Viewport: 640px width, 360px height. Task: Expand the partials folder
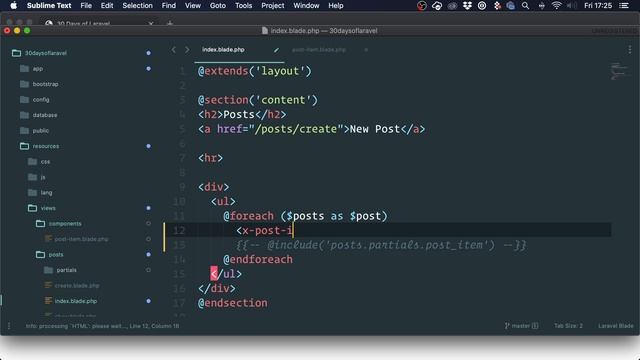(48, 270)
